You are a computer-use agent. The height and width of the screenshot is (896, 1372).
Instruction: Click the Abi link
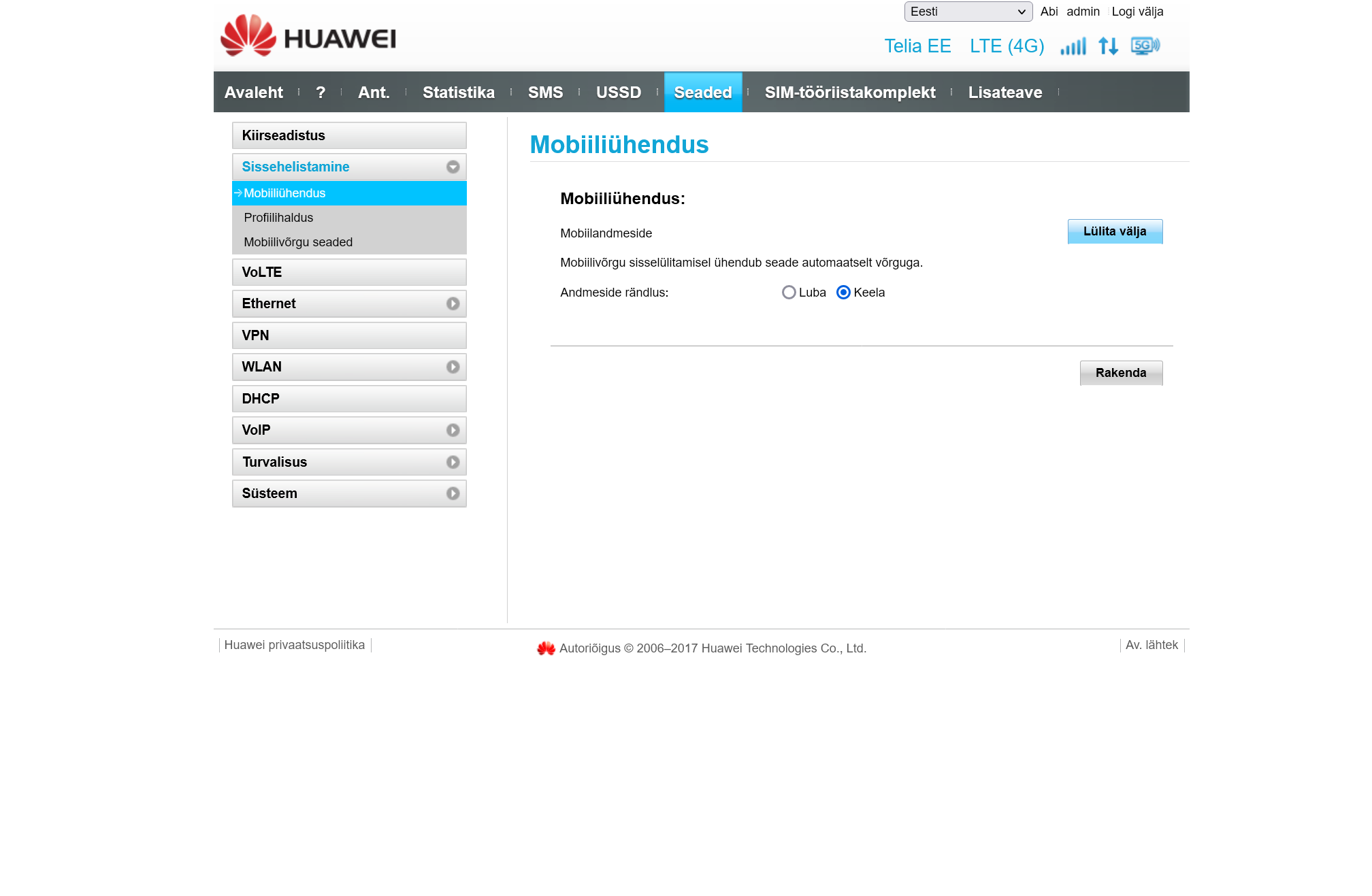pos(1049,12)
